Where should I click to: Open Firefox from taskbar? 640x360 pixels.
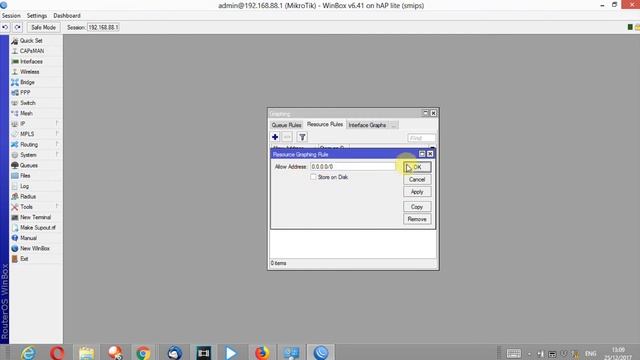tap(262, 353)
